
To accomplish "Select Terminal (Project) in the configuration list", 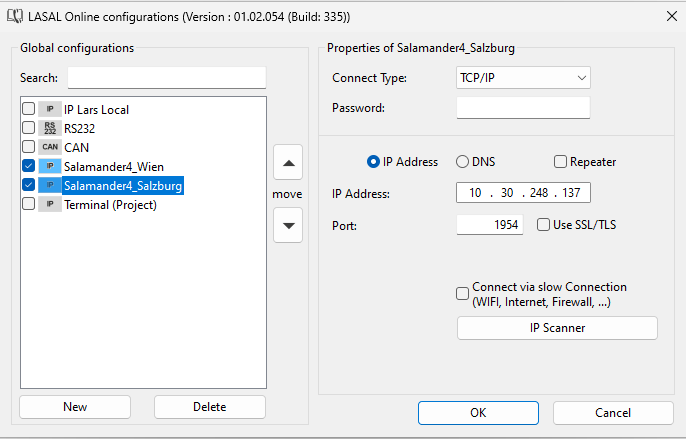I will 110,204.
